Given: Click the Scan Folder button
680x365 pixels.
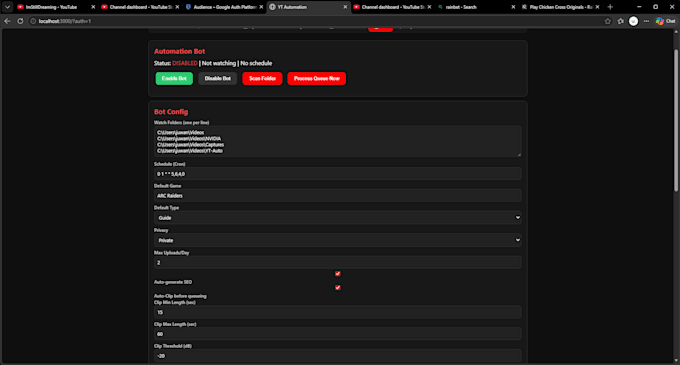Looking at the screenshot, I should [262, 78].
